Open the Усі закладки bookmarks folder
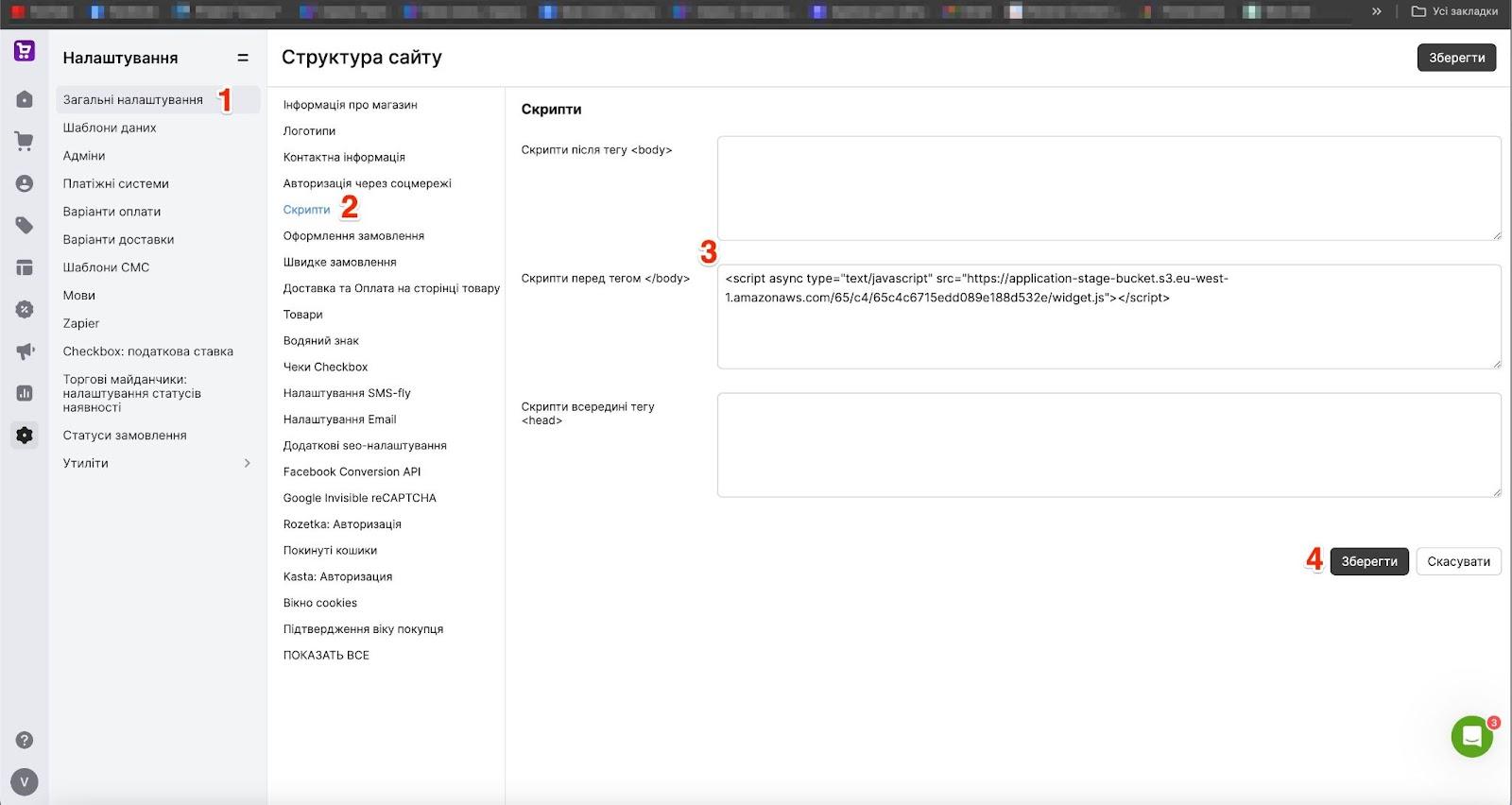Image resolution: width=1512 pixels, height=805 pixels. click(1454, 11)
